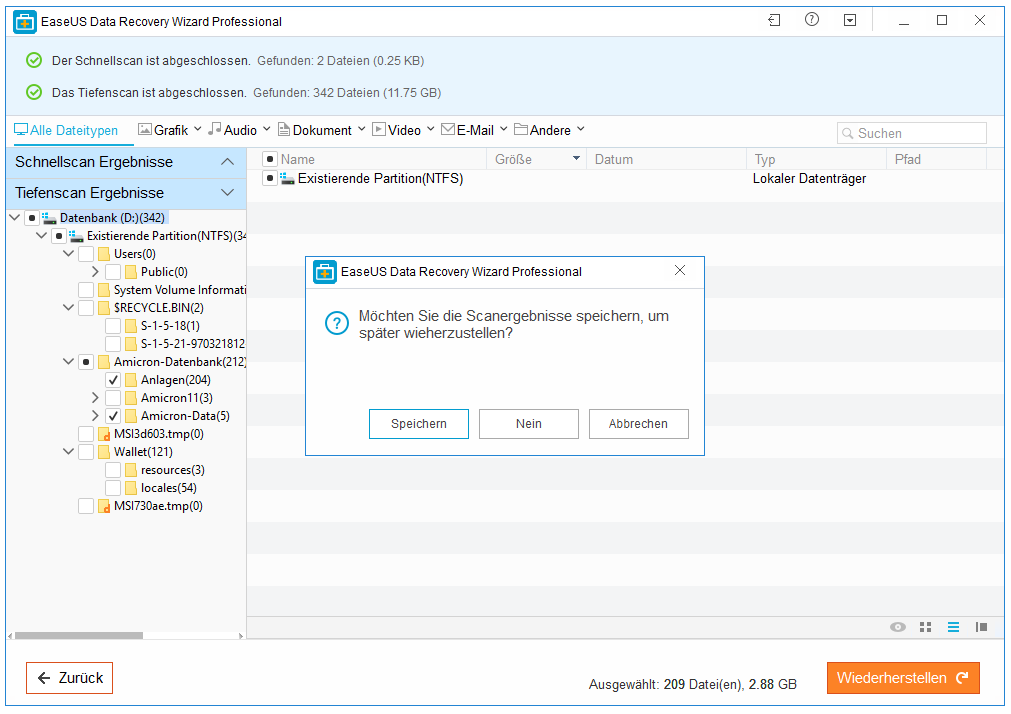This screenshot has width=1011, height=714.
Task: Sort by the Datum column header
Action: tap(666, 159)
